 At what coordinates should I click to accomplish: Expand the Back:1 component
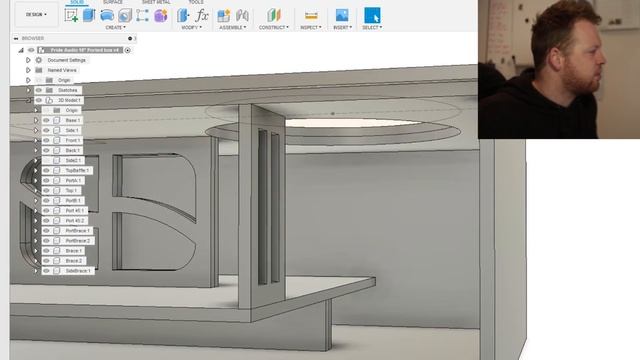(36, 151)
